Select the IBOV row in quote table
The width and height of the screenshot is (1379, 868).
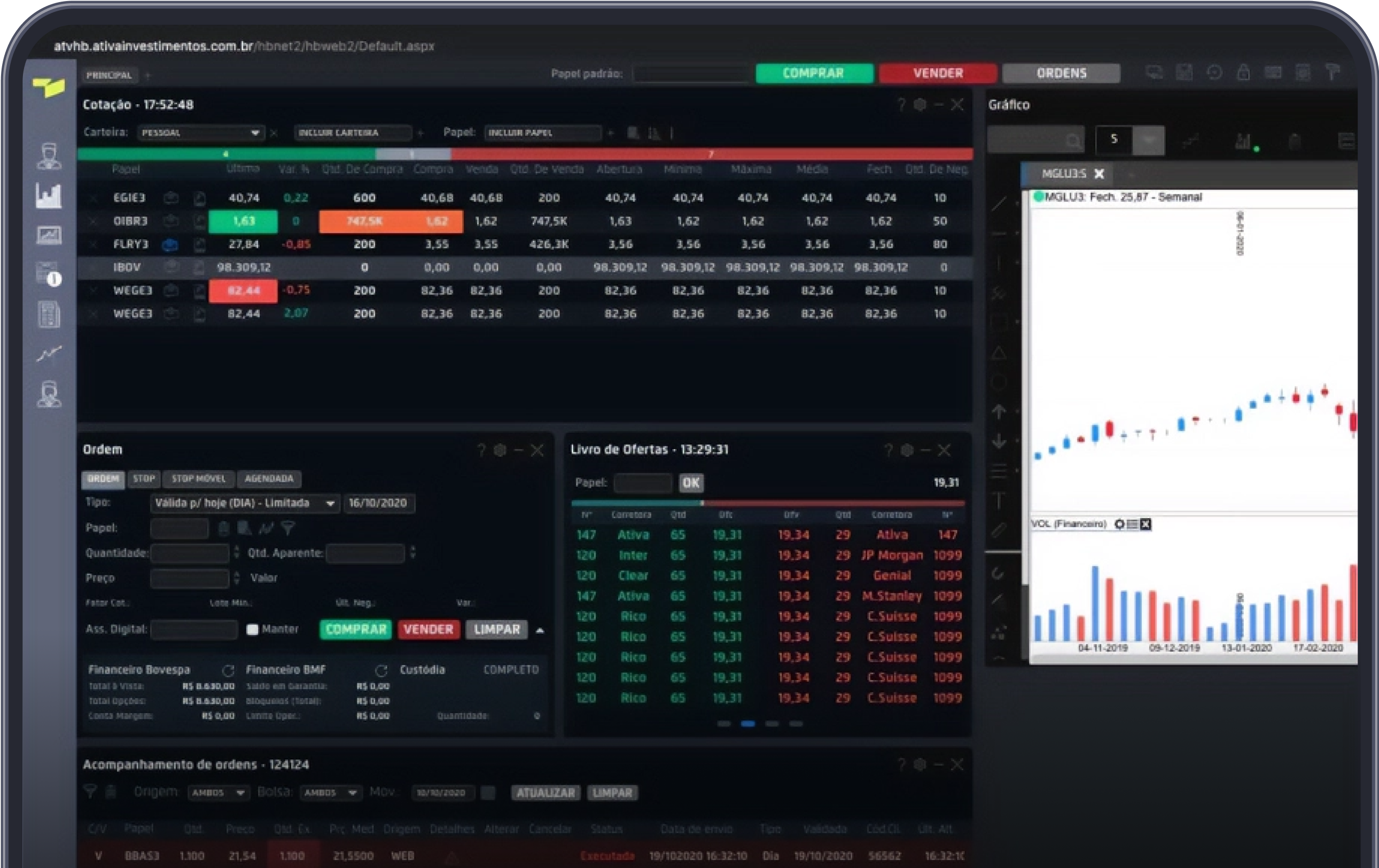click(x=525, y=268)
